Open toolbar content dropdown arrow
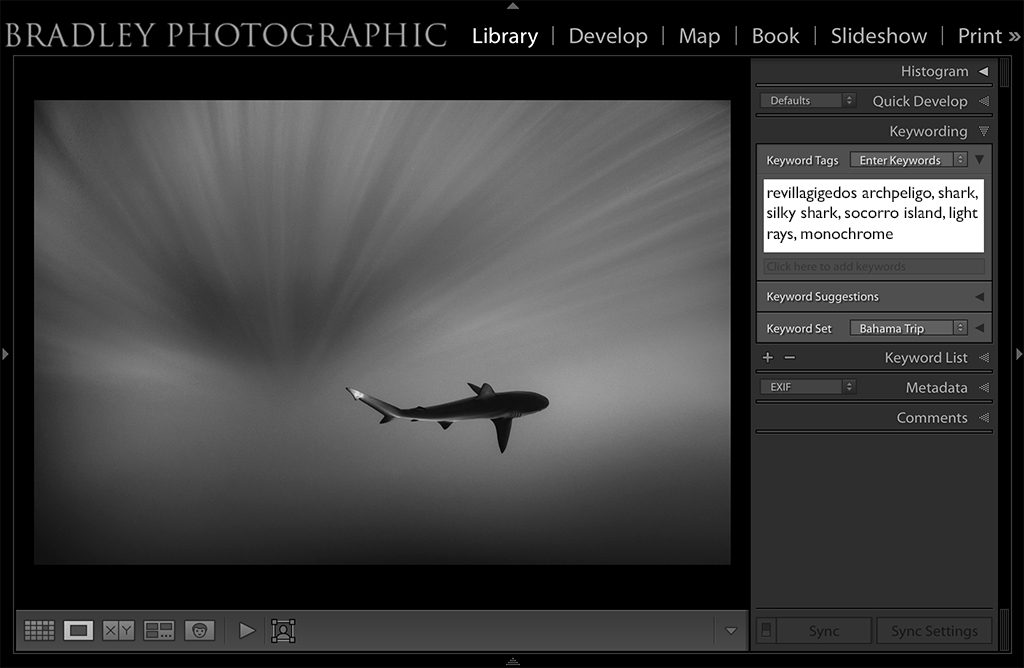The image size is (1024, 668). coord(731,631)
